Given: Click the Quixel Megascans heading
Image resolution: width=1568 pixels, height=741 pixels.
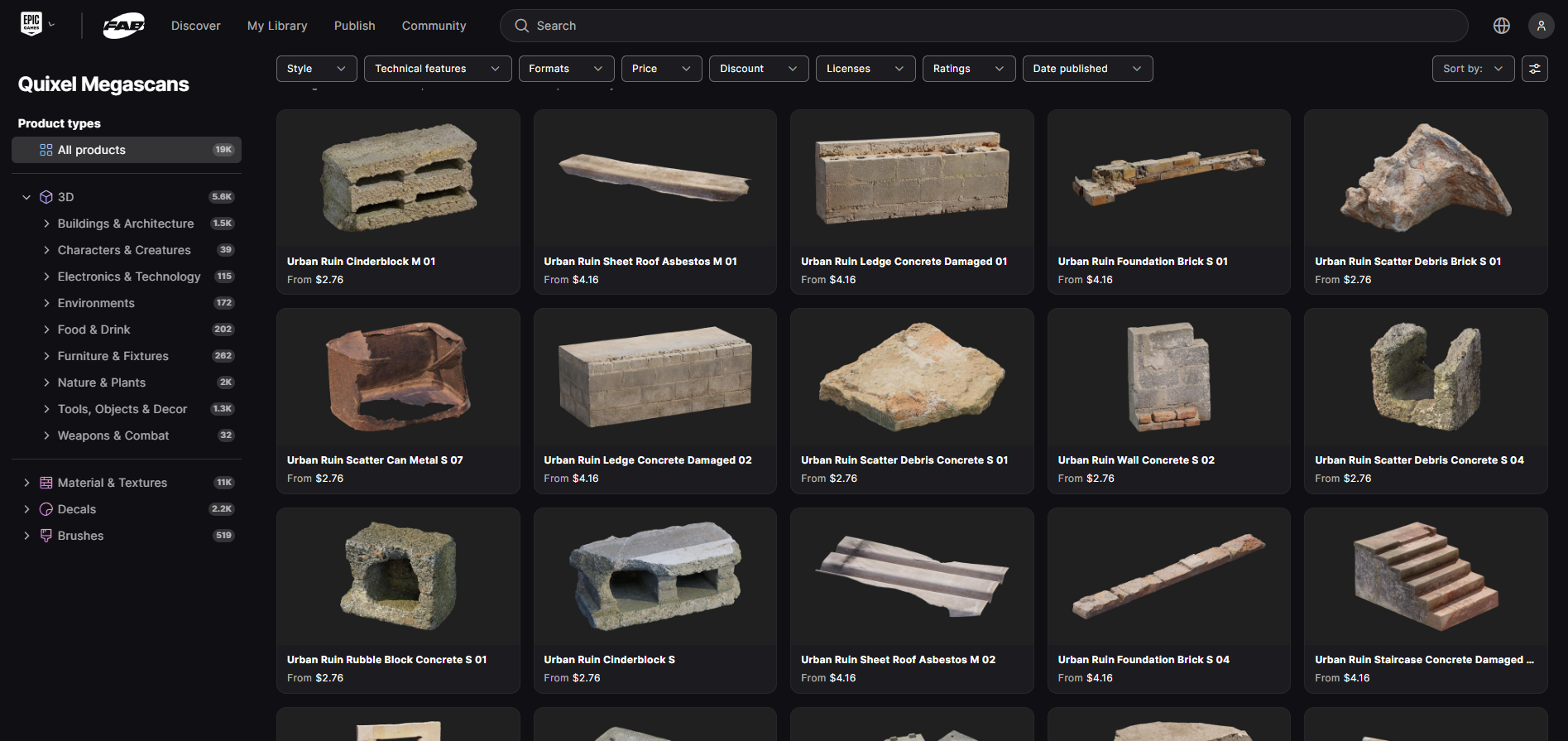Looking at the screenshot, I should (103, 84).
